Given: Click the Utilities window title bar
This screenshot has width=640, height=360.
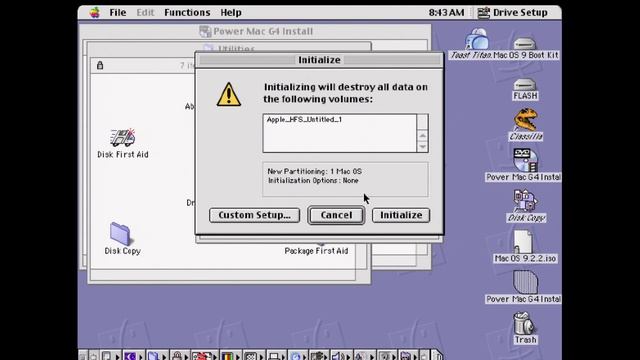Looking at the screenshot, I should (x=229, y=48).
